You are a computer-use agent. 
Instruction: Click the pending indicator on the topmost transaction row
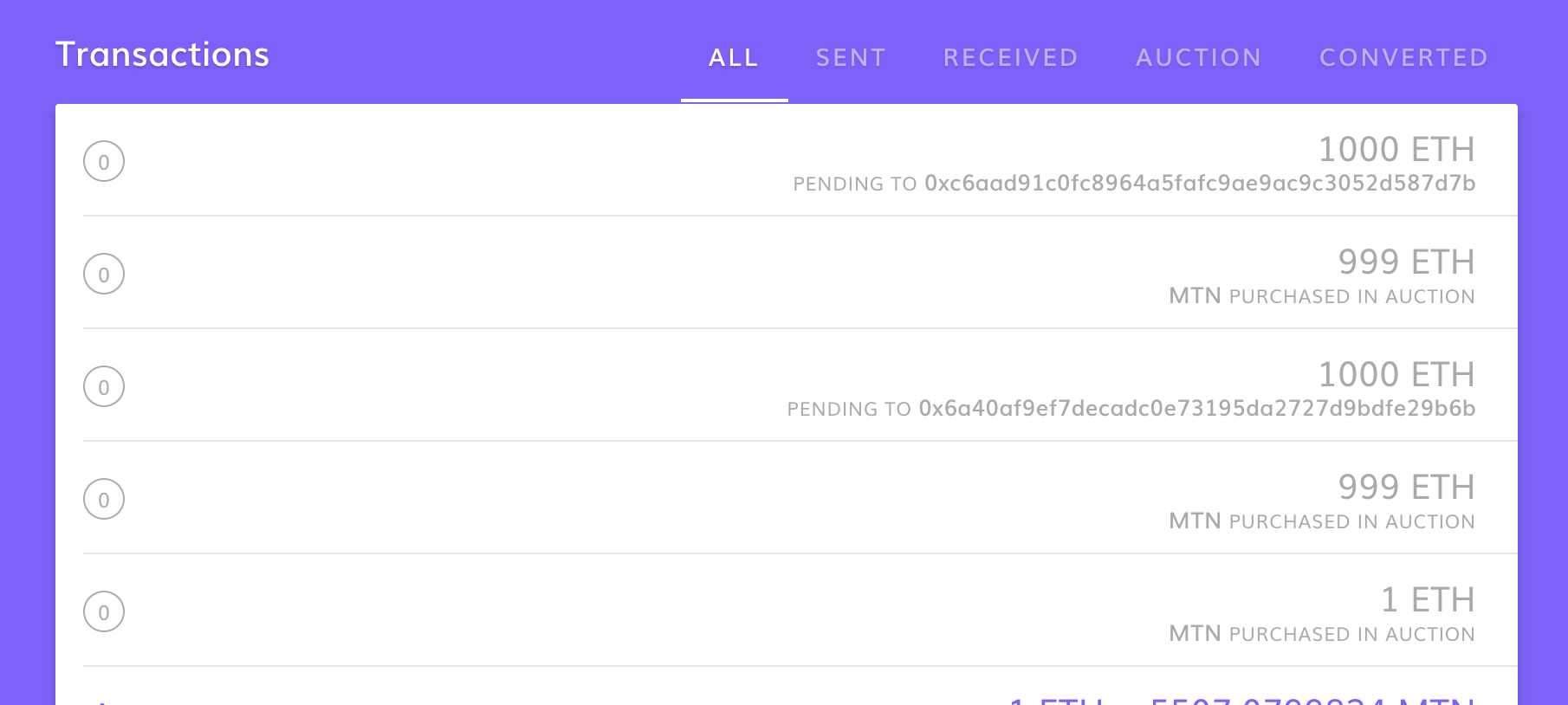click(x=104, y=161)
